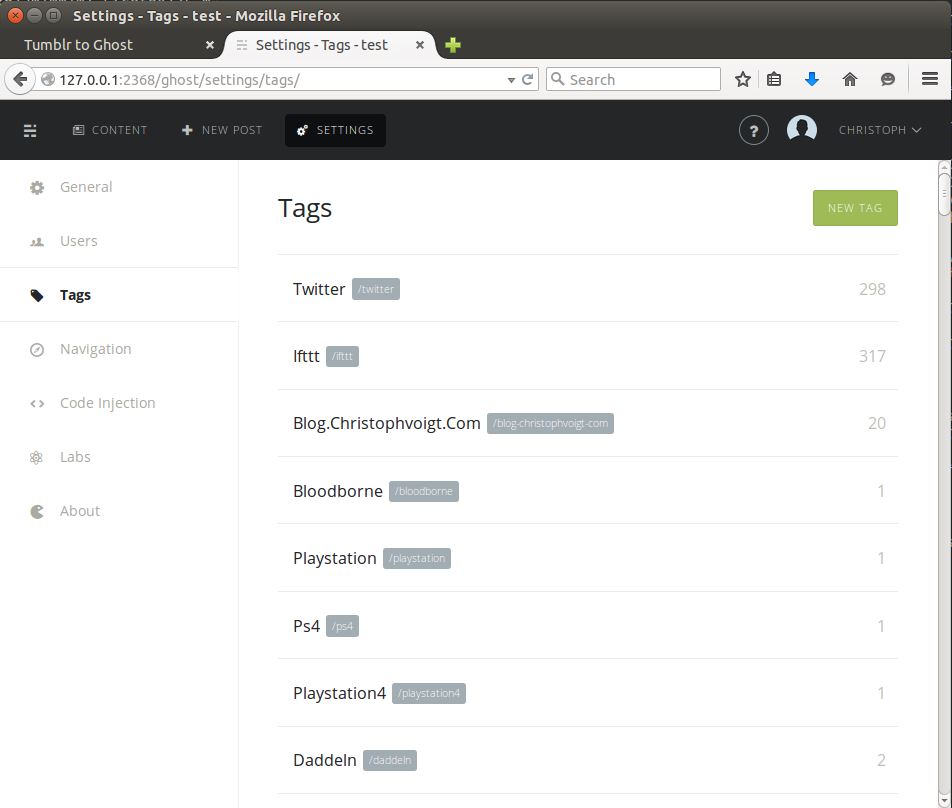Open the Ps4 tag
The image size is (952, 808).
point(306,626)
